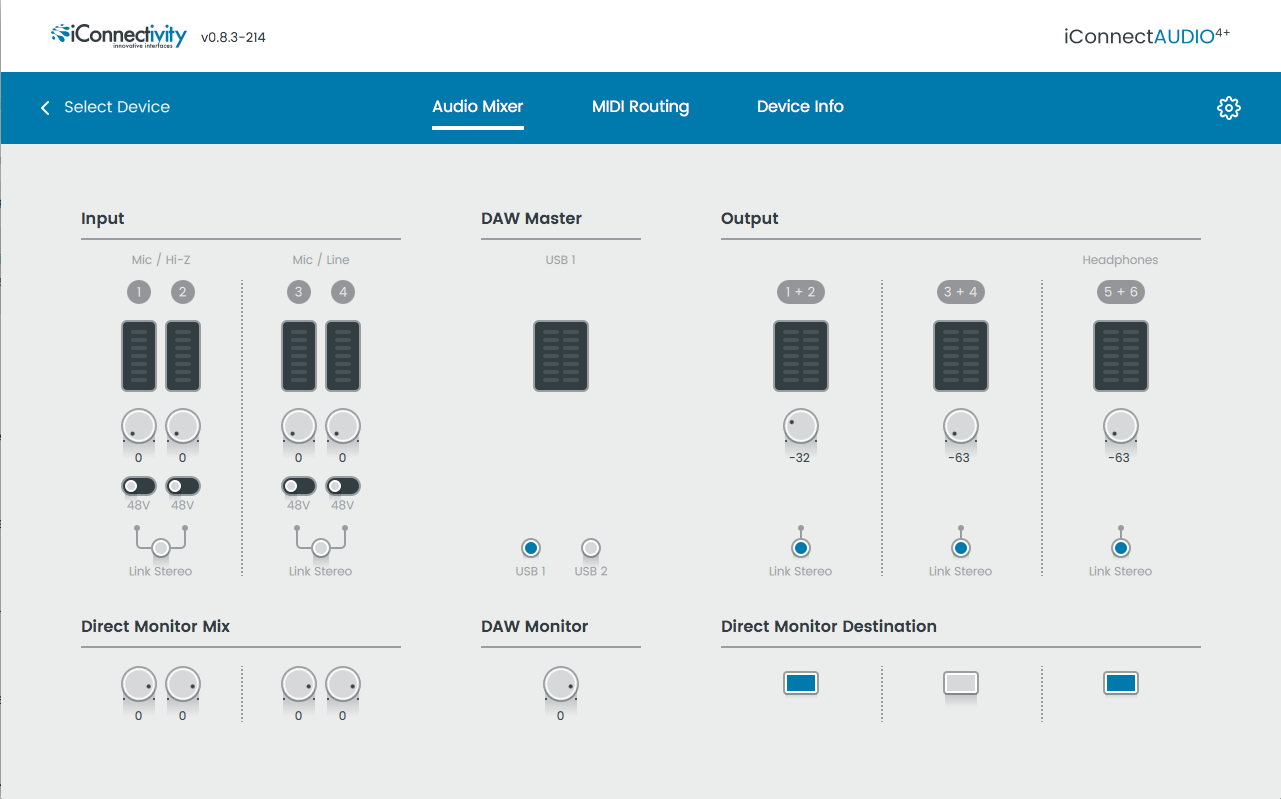The image size is (1281, 799).
Task: Toggle 48V phantom power on input 4
Action: tap(342, 486)
